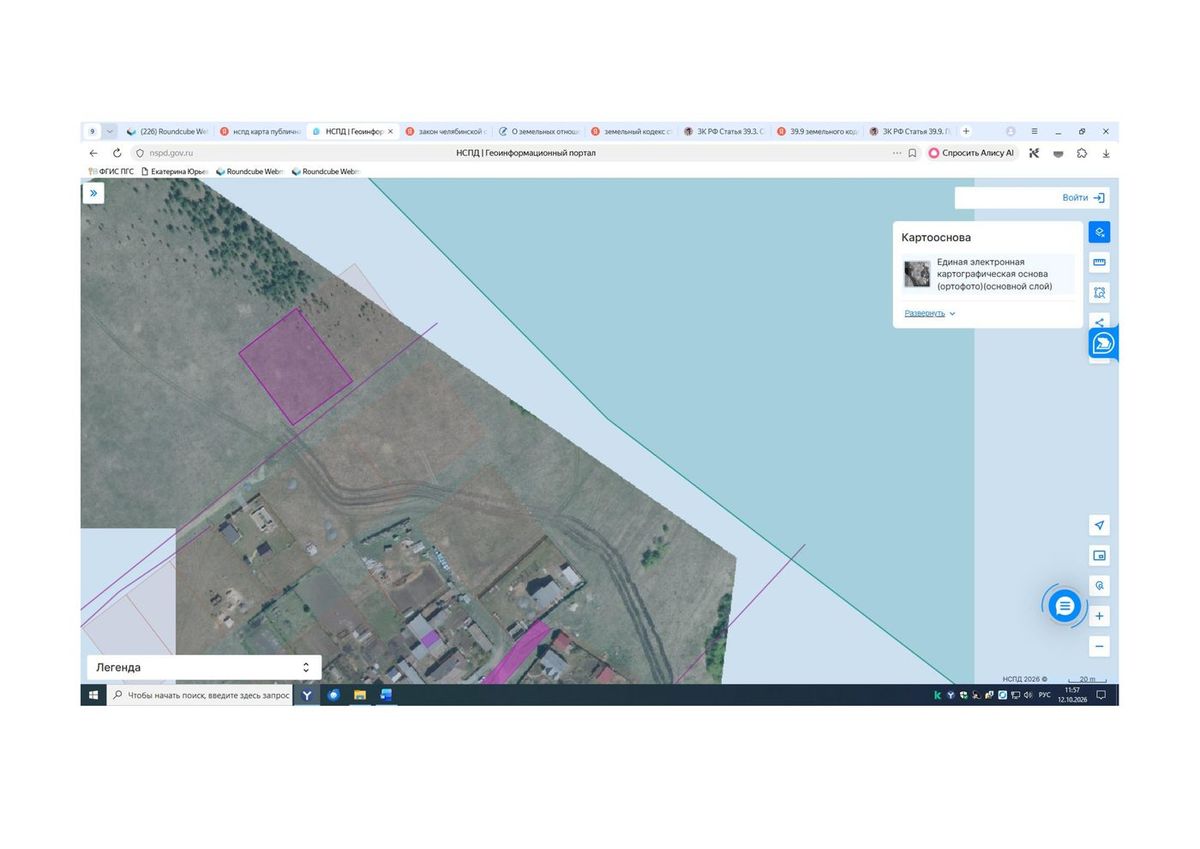Open the assistant widget tab on the right edge

(x=1103, y=343)
